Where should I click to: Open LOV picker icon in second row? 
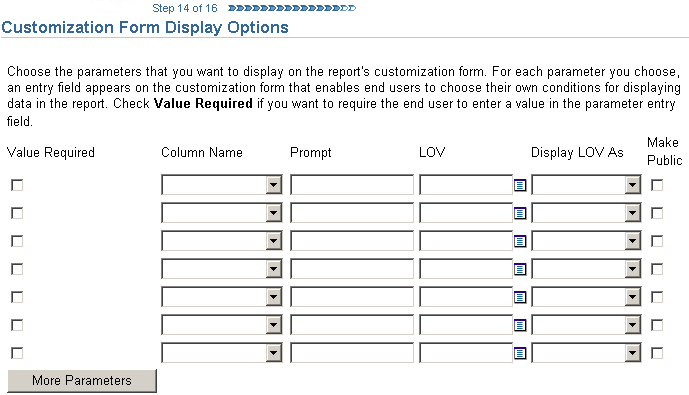click(x=520, y=214)
